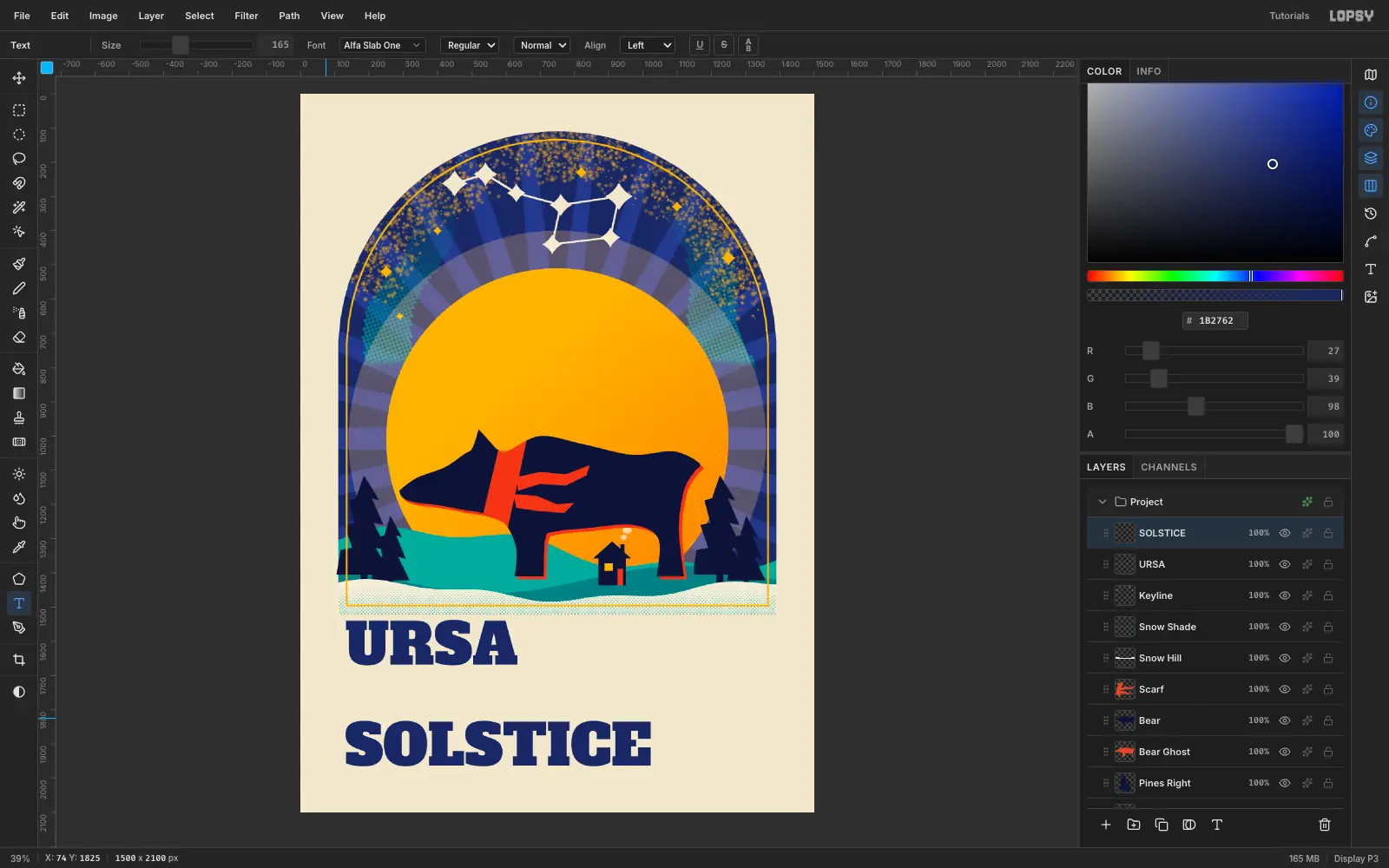Viewport: 1389px width, 868px height.
Task: Collapse the Project layer group
Action: pos(1103,502)
